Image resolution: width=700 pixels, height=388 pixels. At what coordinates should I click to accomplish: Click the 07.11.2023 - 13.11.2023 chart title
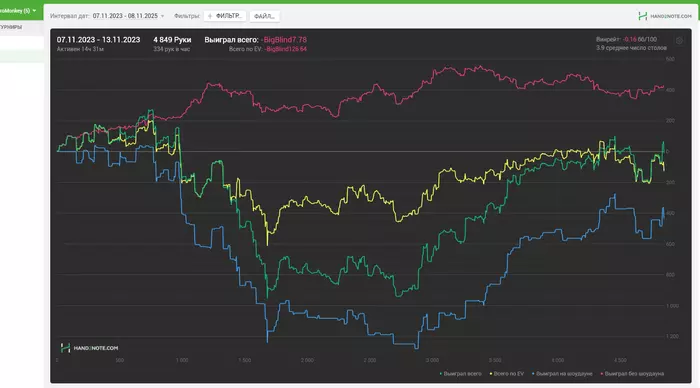tap(98, 40)
